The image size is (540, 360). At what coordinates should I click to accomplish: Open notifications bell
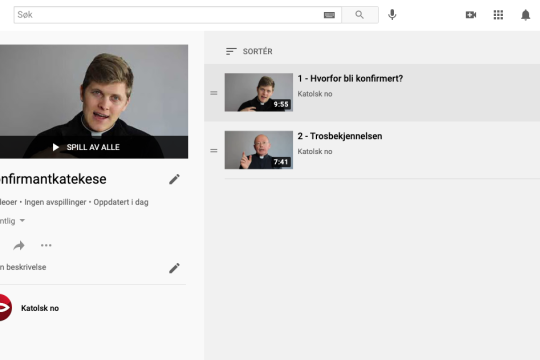tap(525, 15)
